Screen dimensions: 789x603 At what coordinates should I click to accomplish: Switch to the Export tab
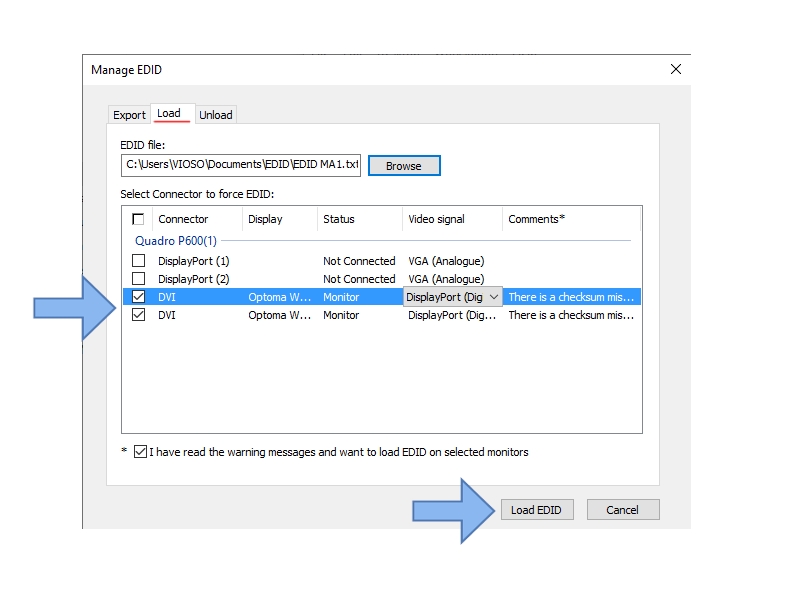click(129, 115)
